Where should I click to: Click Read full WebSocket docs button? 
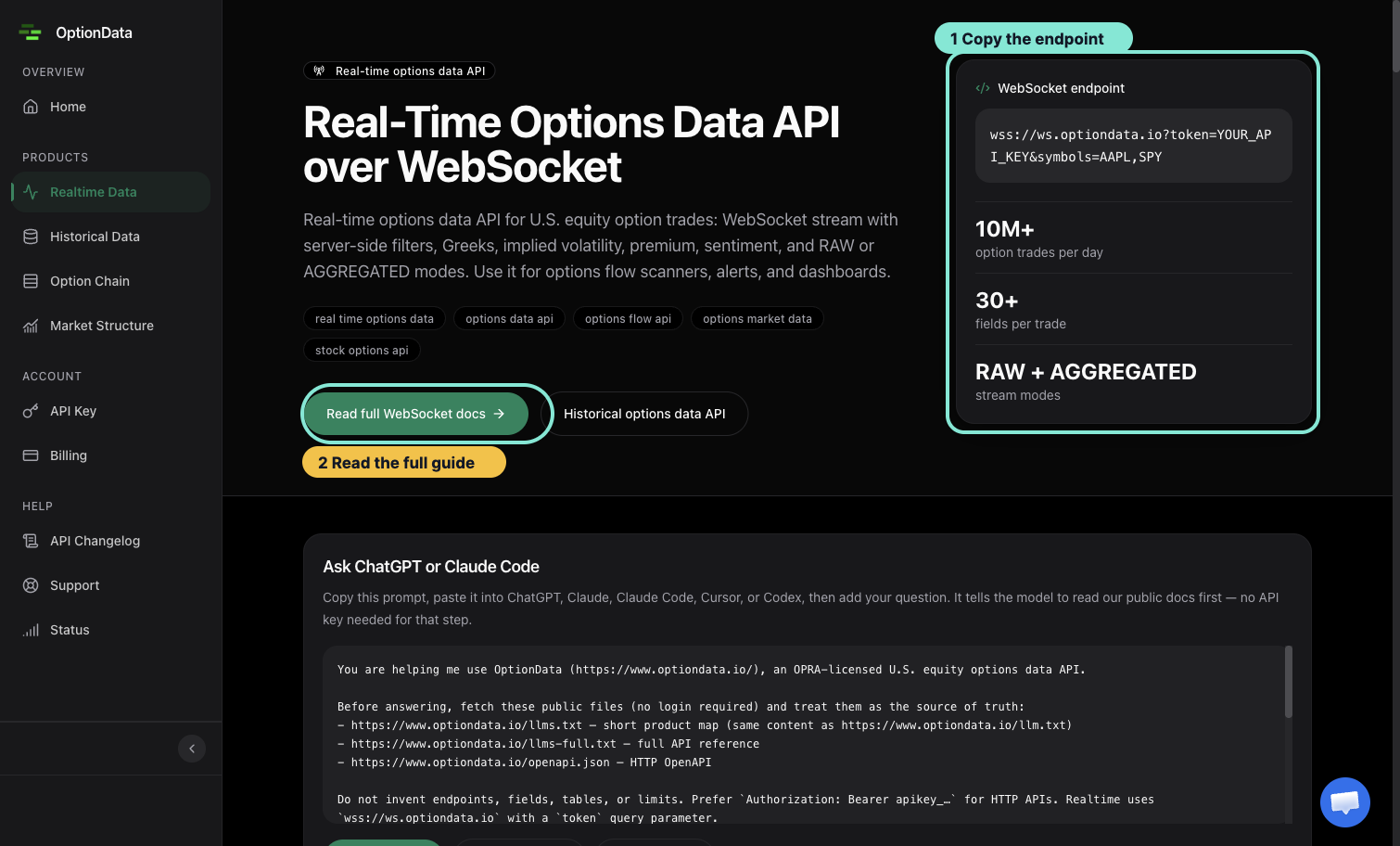416,414
